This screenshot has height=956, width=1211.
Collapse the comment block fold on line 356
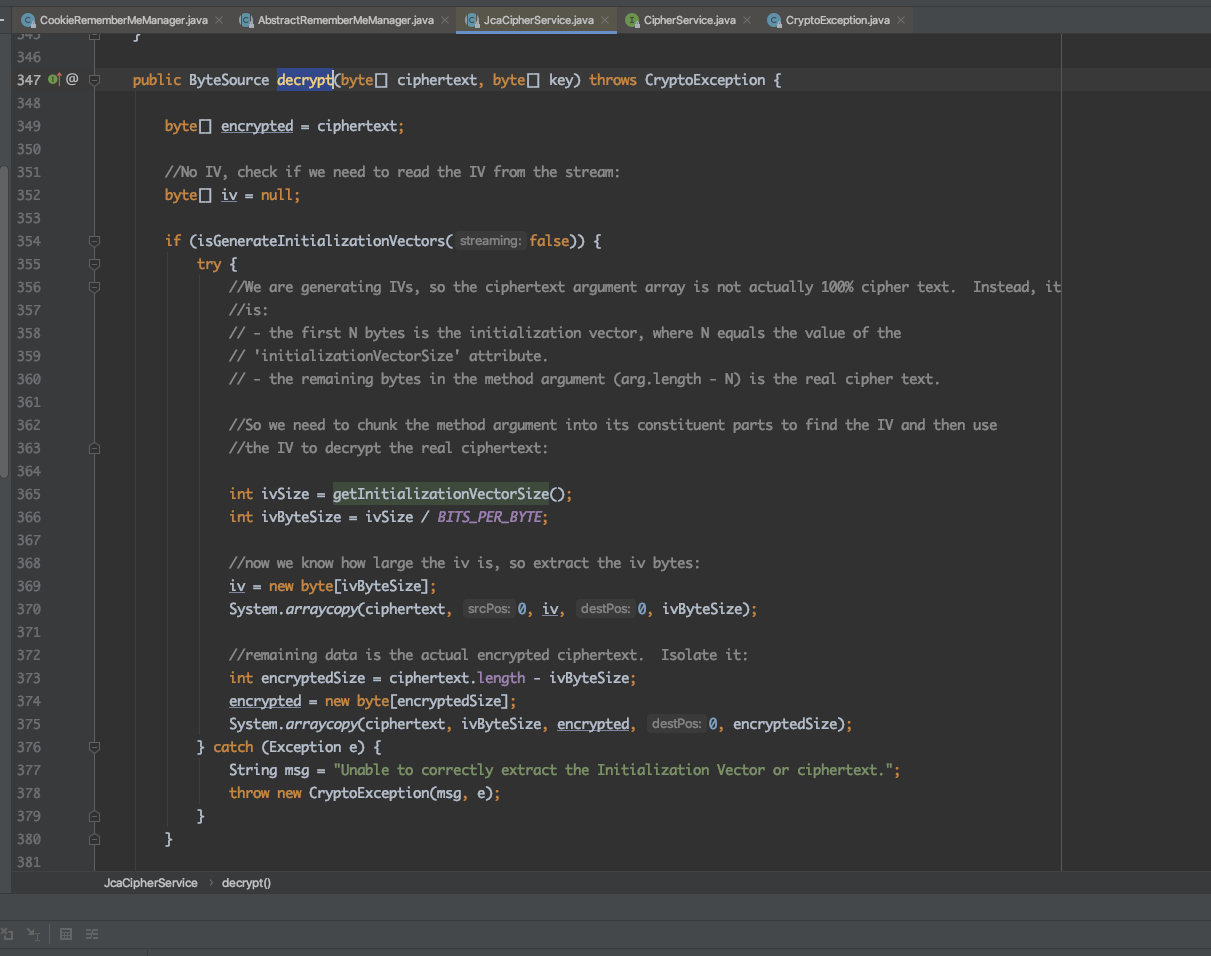tap(94, 287)
